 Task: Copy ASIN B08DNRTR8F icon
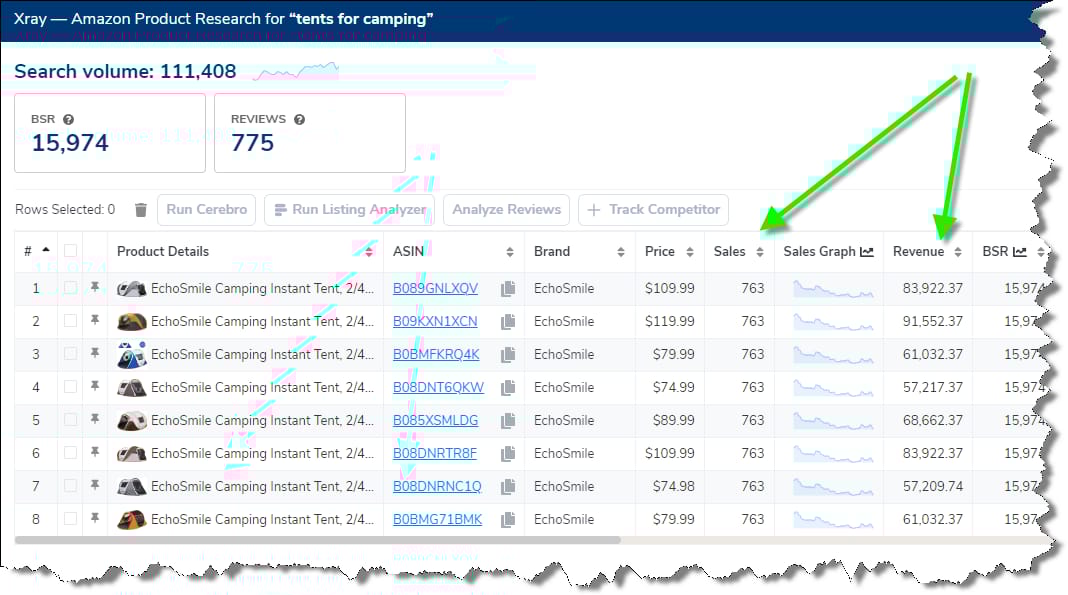click(507, 453)
